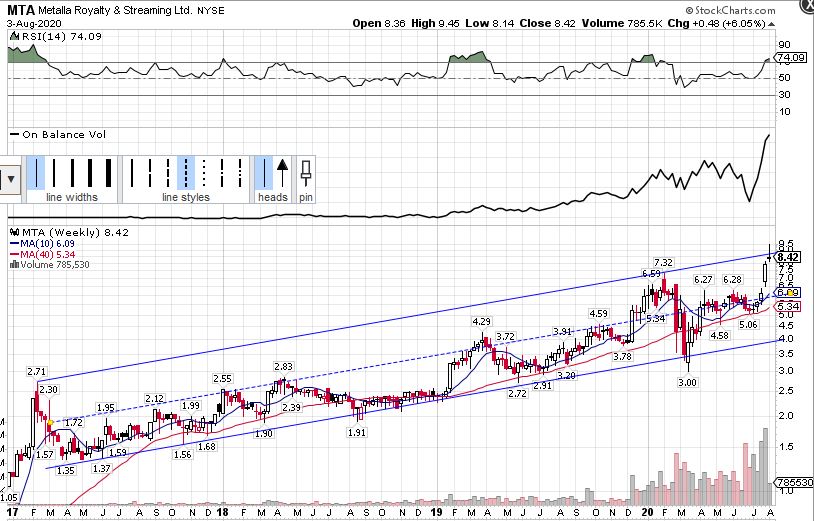This screenshot has height=521, width=814.
Task: Click the 3.00 low price label
Action: point(687,382)
